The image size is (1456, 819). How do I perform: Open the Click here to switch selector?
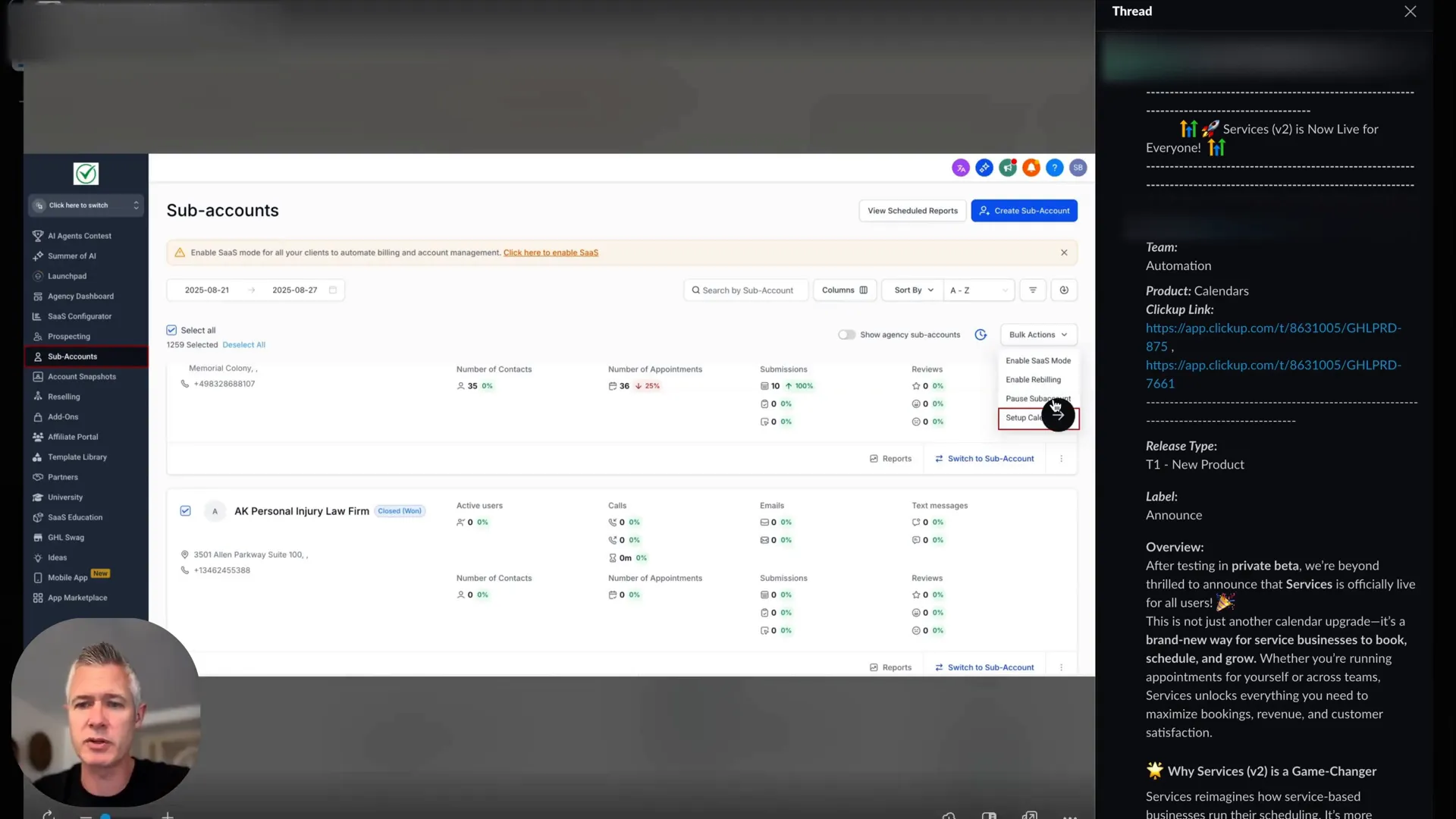coord(86,205)
